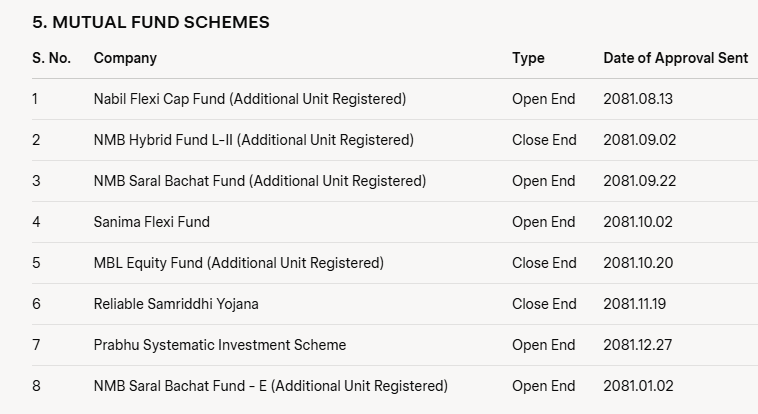Select the NMB Saral Bachat Fund (Additional Unit Registered) entry in row 3
The width and height of the screenshot is (758, 414).
(x=260, y=181)
